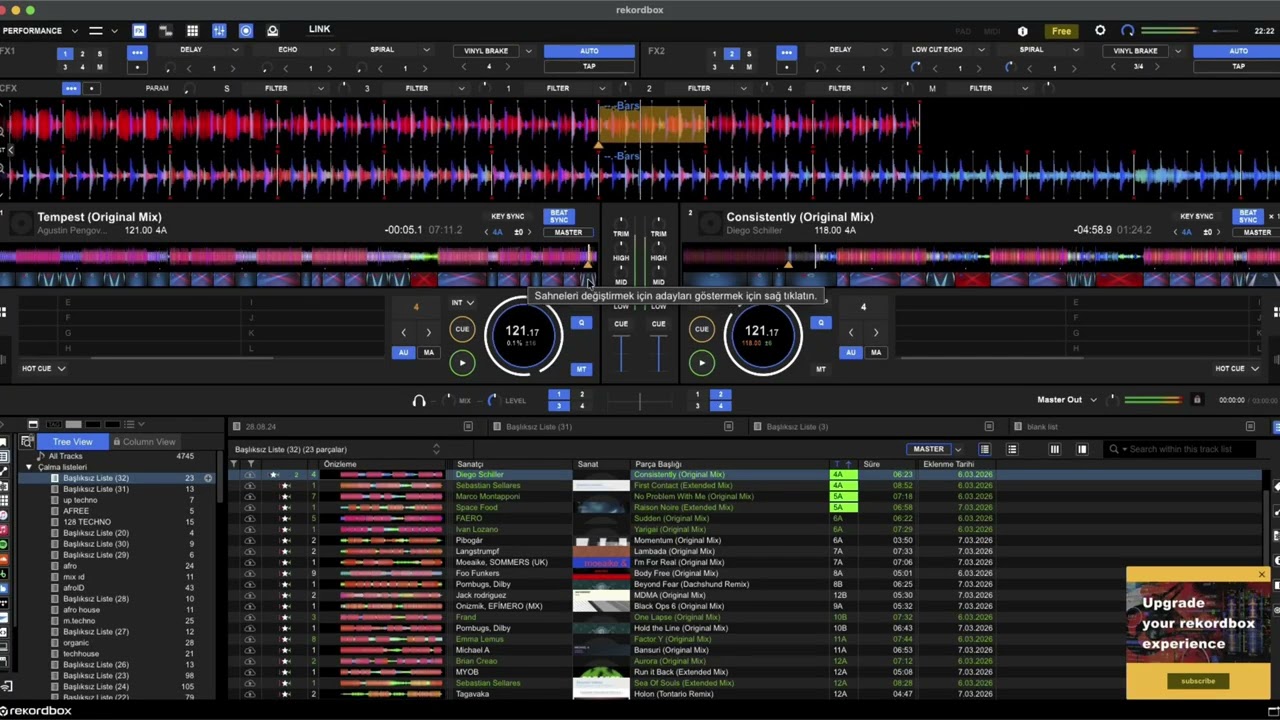Image resolution: width=1280 pixels, height=720 pixels.
Task: Open the INT dropdown on deck 1
Action: pyautogui.click(x=462, y=302)
